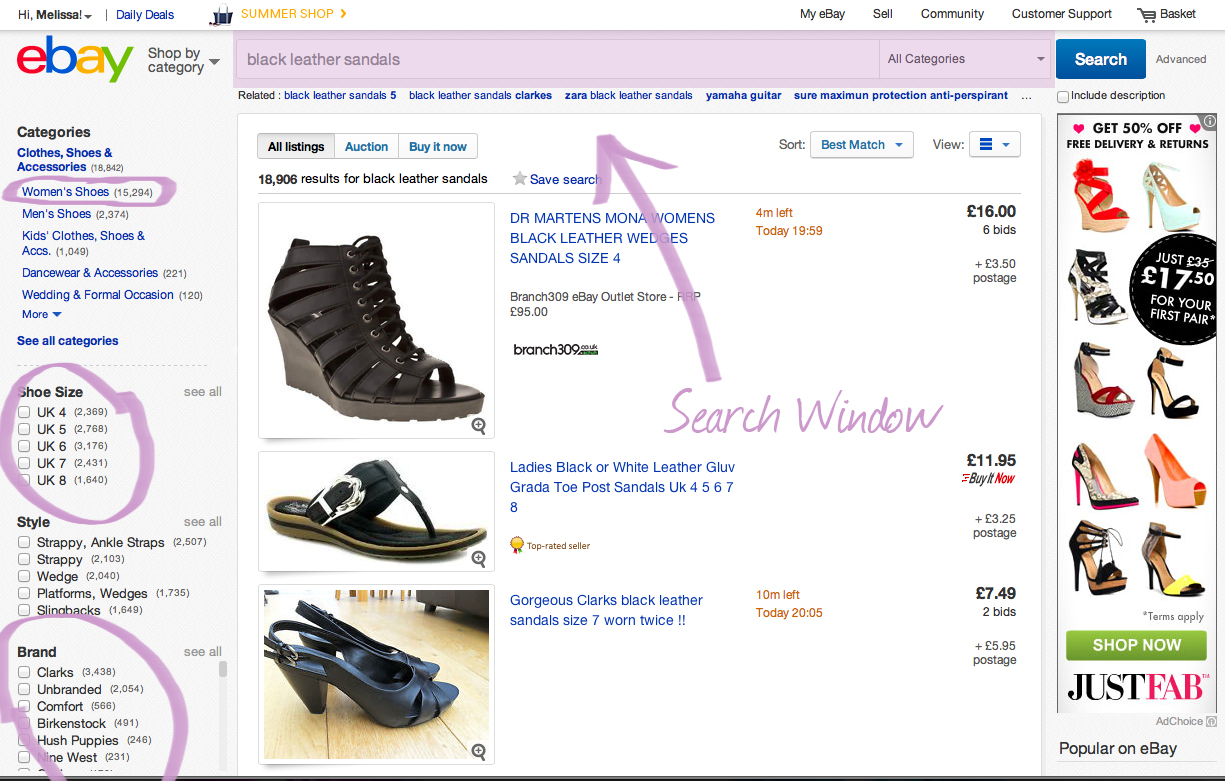Tick the UK 4 shoe size checkbox

(x=24, y=413)
